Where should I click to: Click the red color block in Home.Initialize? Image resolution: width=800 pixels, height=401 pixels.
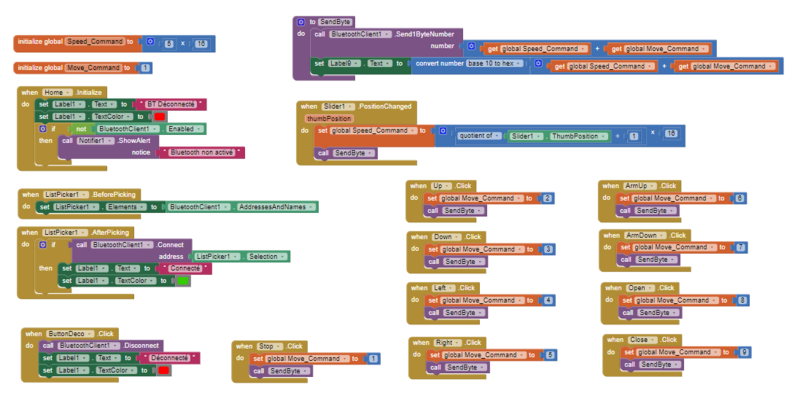click(159, 117)
